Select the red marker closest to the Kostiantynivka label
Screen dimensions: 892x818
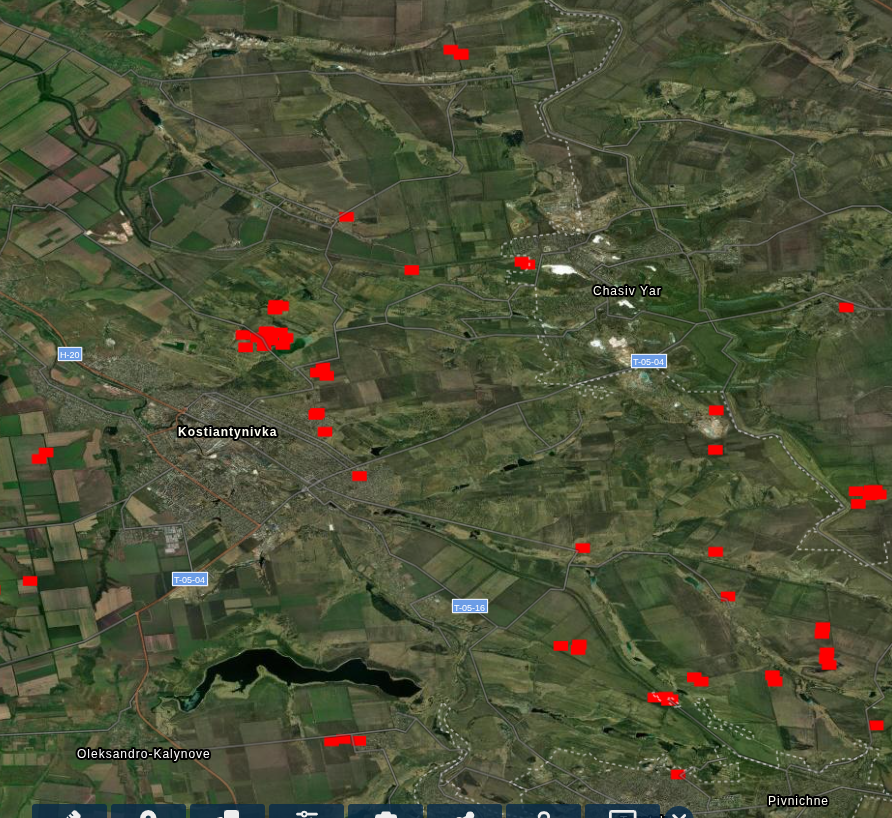317,414
